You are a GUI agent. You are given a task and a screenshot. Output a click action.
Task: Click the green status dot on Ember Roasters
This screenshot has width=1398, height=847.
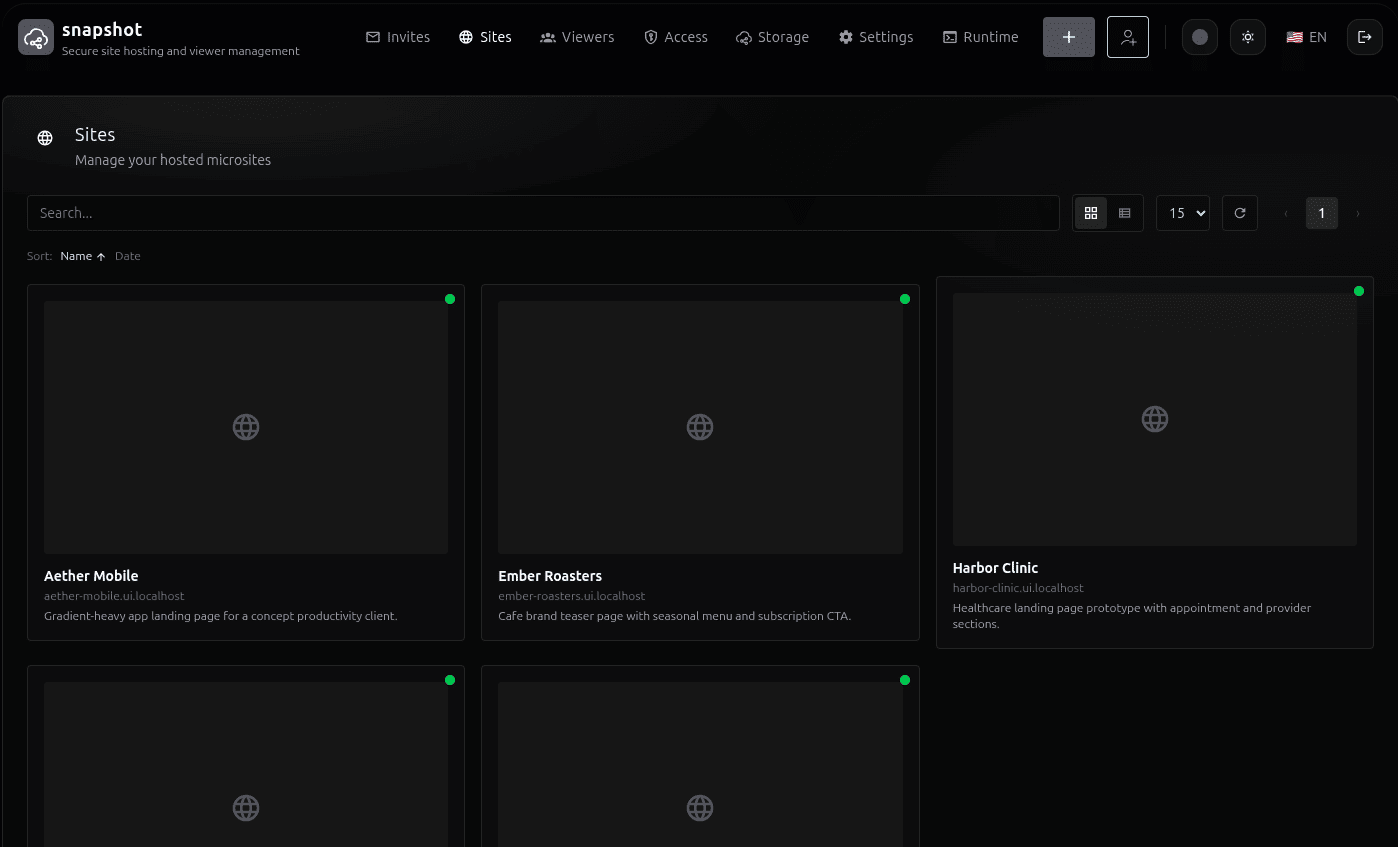tap(905, 299)
